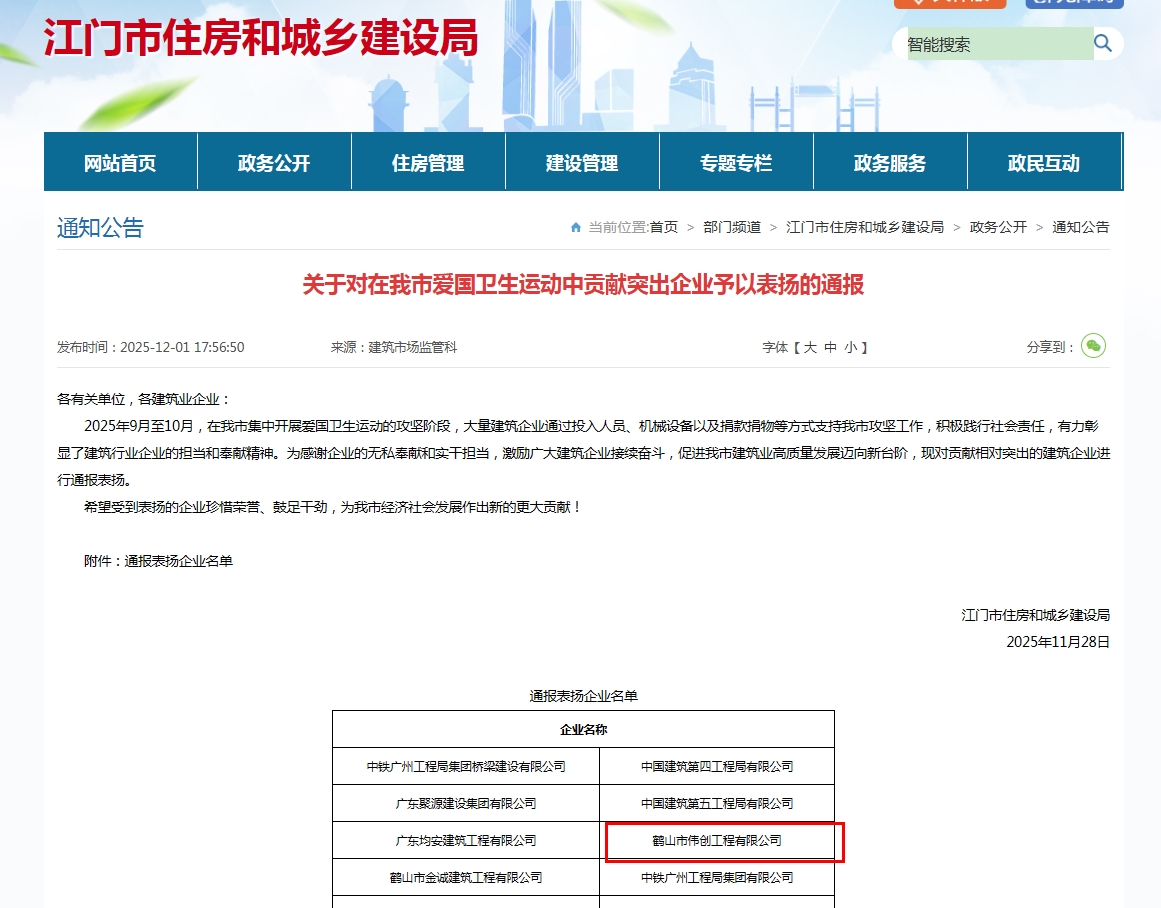Screen dimensions: 1161x908
Task: Set font size to 中 (medium)
Action: (x=830, y=348)
